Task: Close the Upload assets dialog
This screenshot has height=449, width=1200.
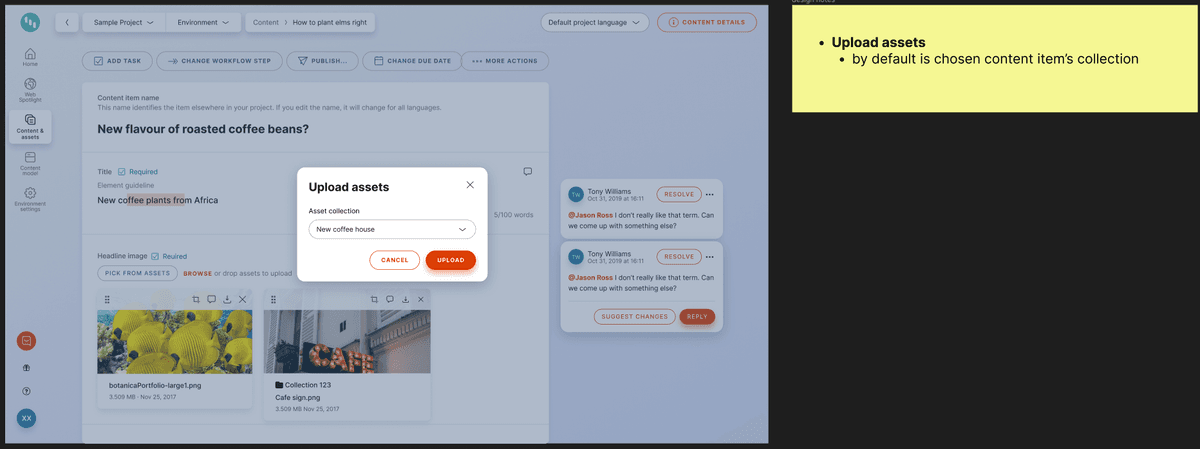Action: [470, 185]
